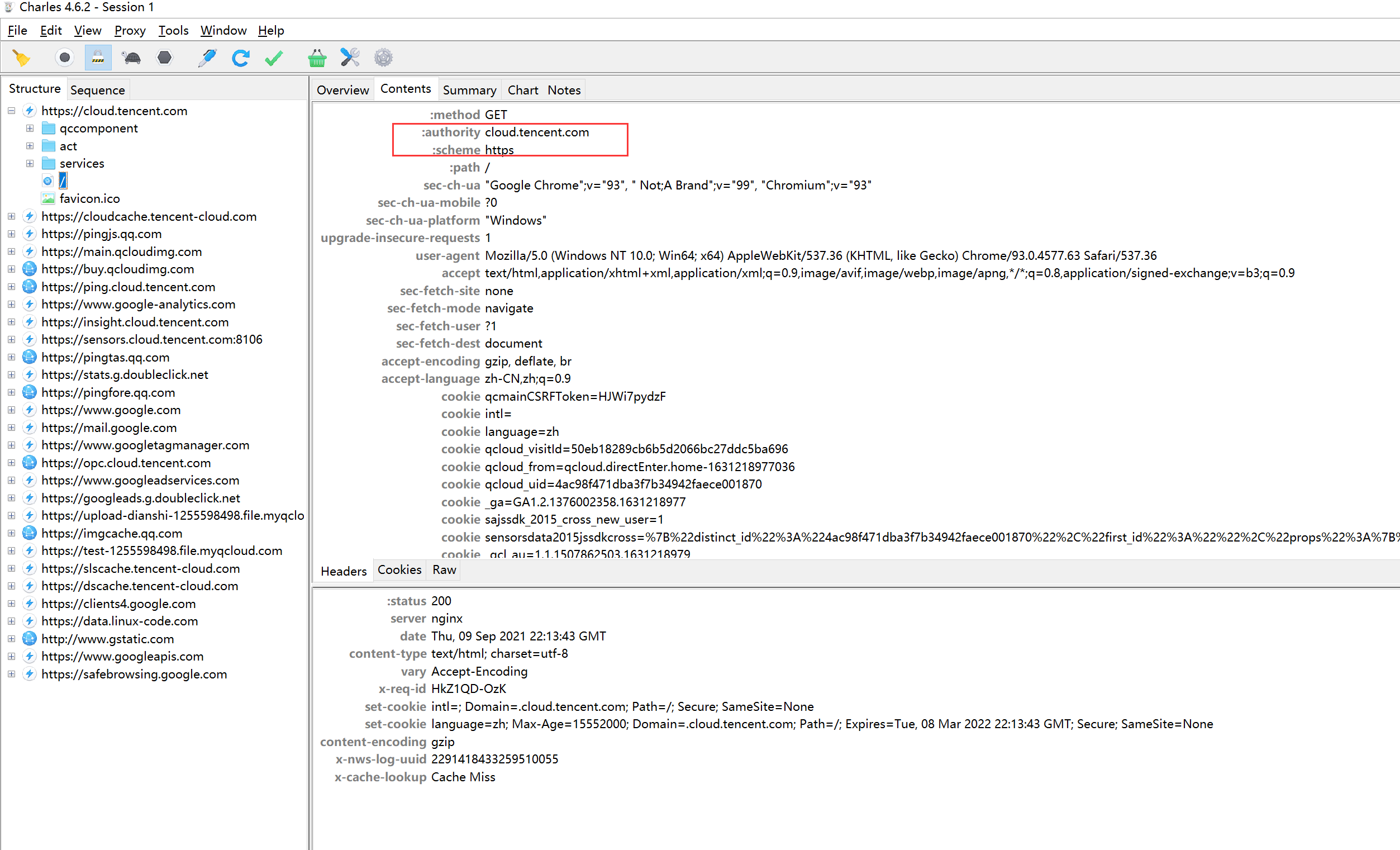This screenshot has width=1400, height=850.
Task: Open the Tools menu
Action: click(173, 30)
